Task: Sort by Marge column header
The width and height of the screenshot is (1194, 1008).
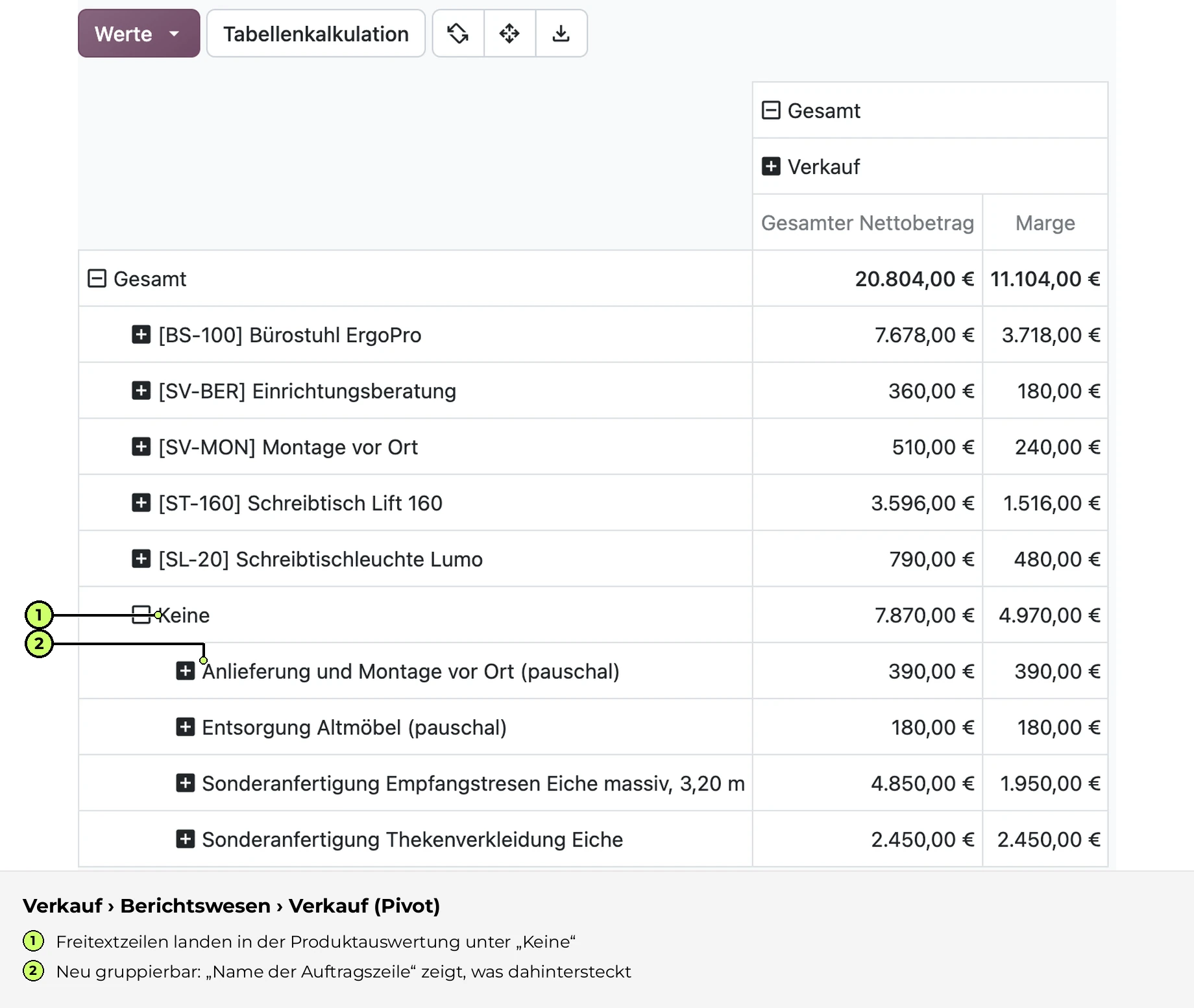Action: [1045, 223]
